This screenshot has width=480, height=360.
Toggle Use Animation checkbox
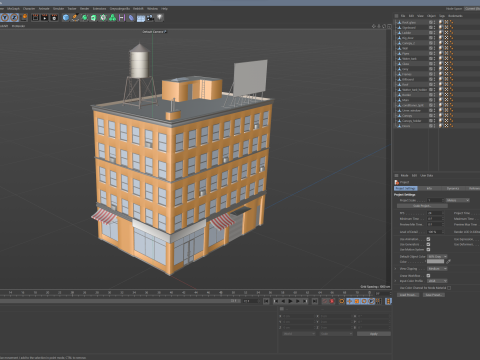coord(428,239)
